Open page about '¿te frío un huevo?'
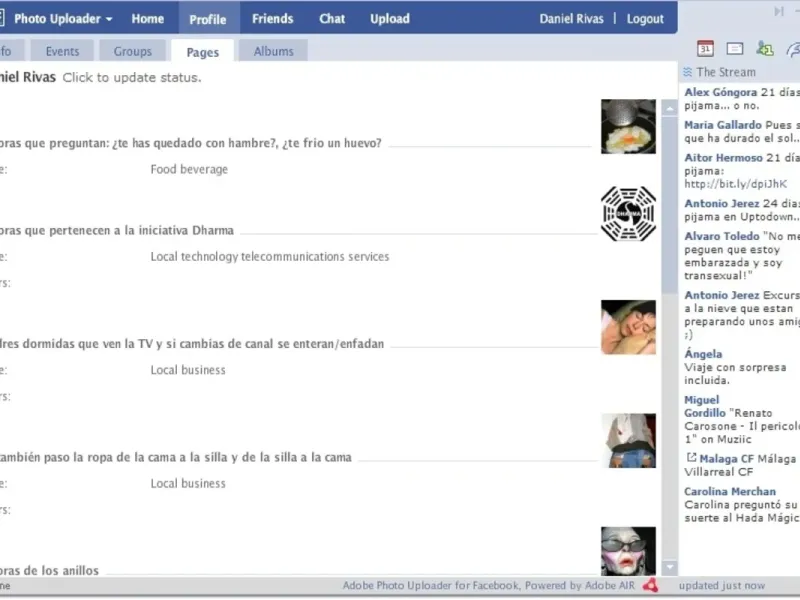 [190, 143]
